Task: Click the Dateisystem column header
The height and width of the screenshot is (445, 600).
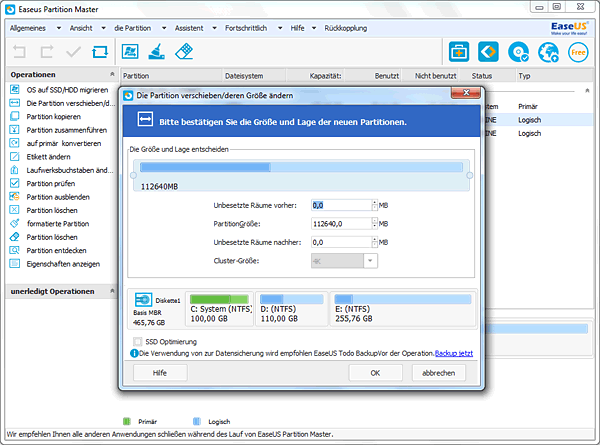Action: click(254, 76)
